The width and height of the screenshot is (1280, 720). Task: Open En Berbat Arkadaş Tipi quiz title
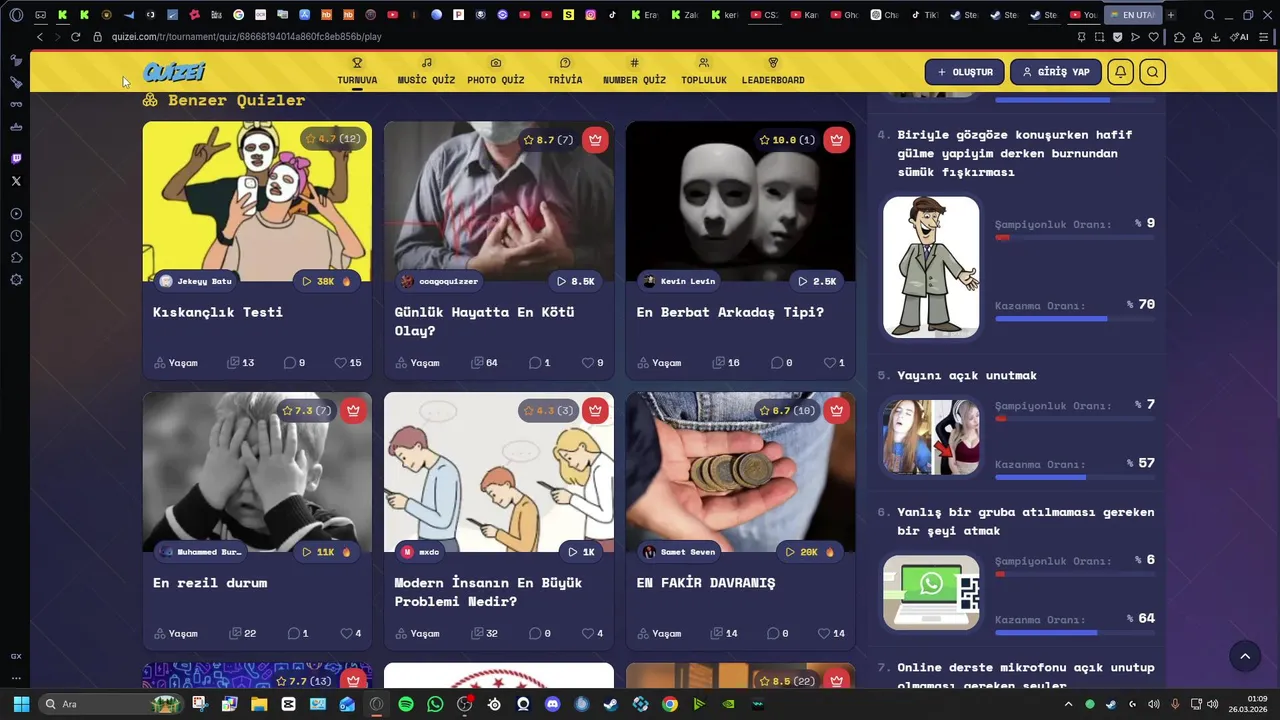[x=730, y=312]
